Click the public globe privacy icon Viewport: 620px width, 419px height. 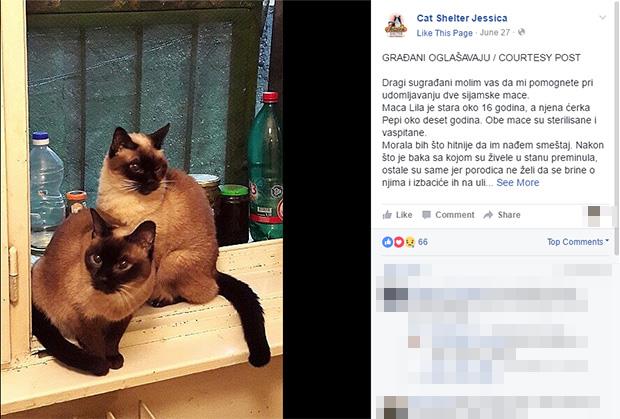pos(522,32)
